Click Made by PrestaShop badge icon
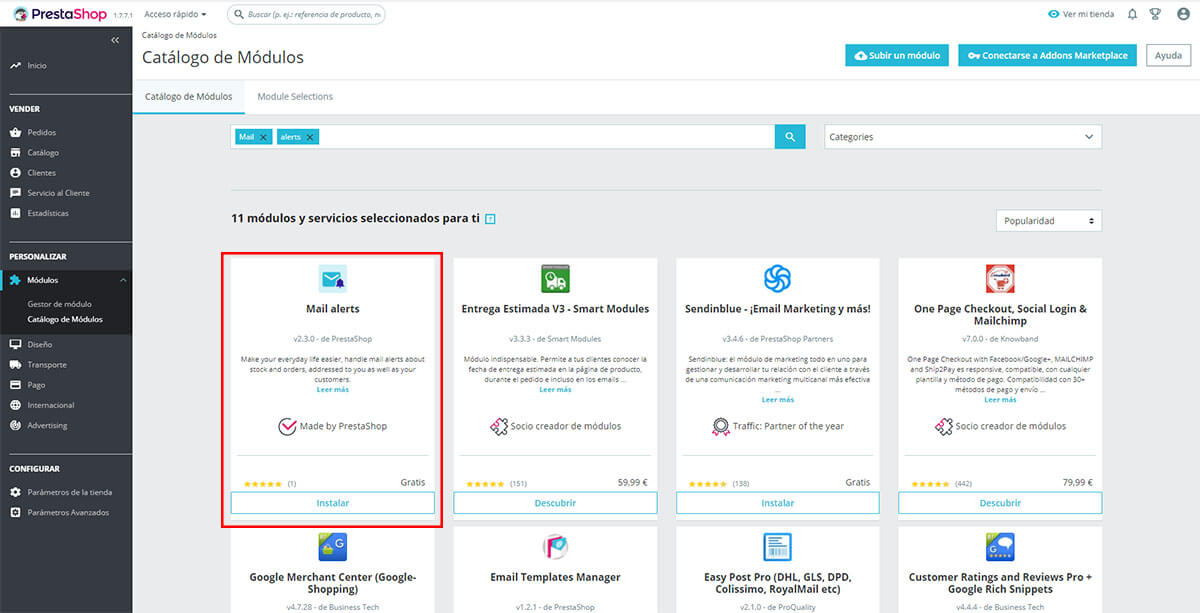The image size is (1200, 613). [287, 426]
